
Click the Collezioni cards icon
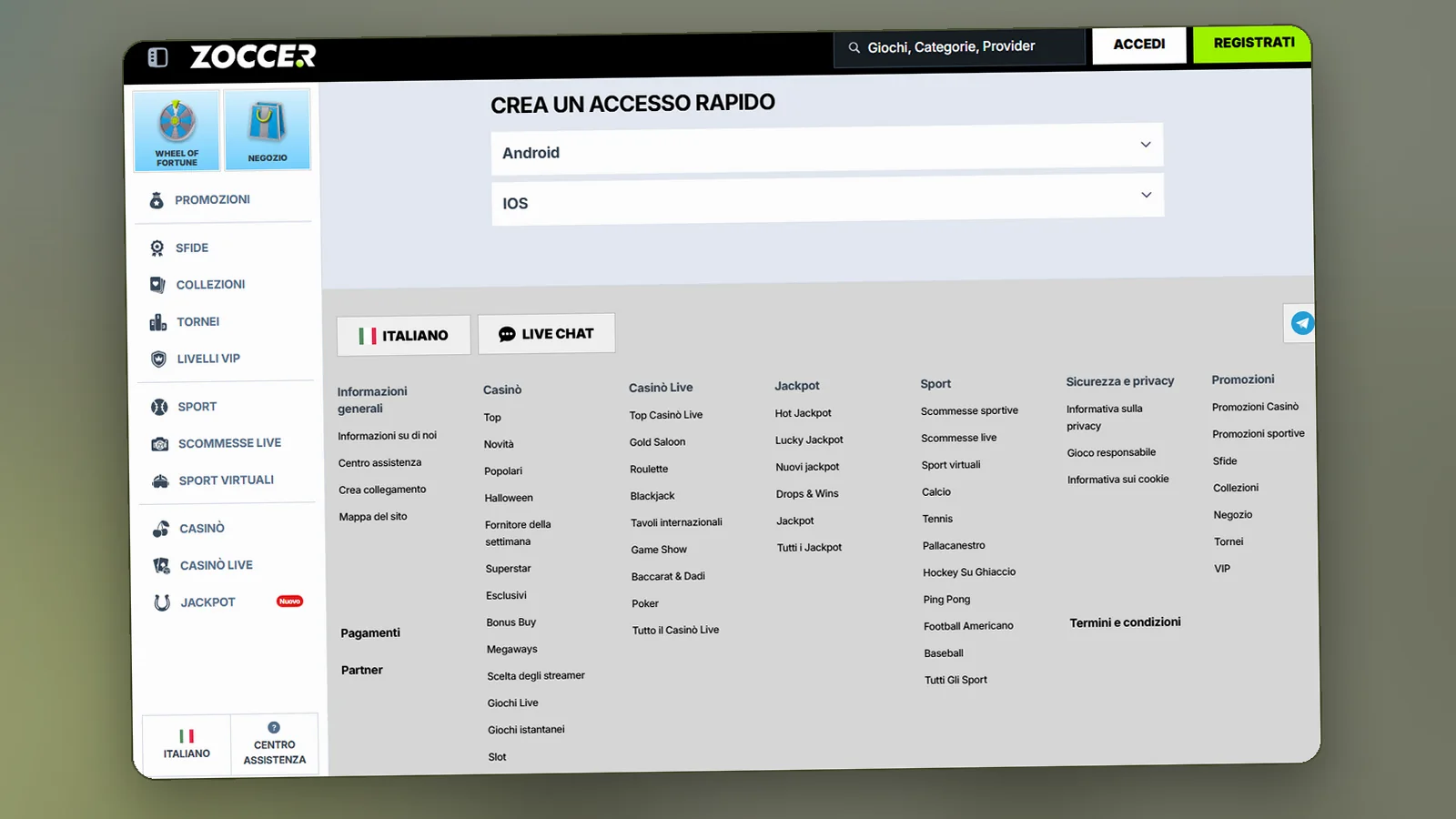(157, 285)
